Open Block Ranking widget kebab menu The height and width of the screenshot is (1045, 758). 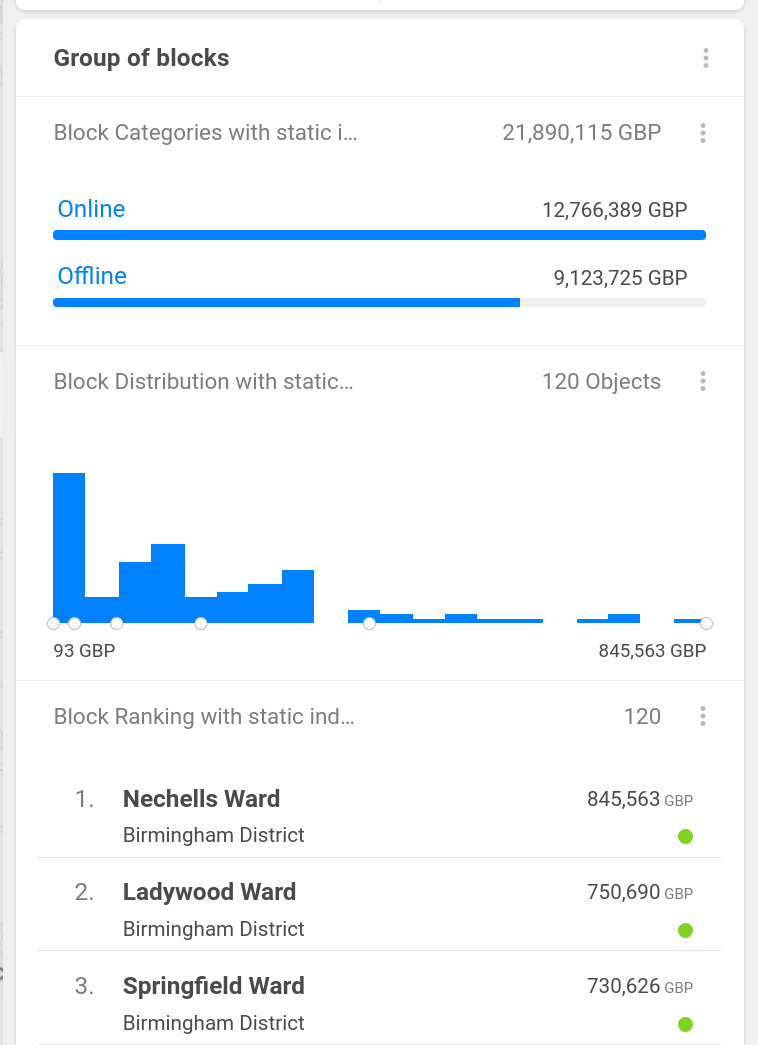point(703,716)
